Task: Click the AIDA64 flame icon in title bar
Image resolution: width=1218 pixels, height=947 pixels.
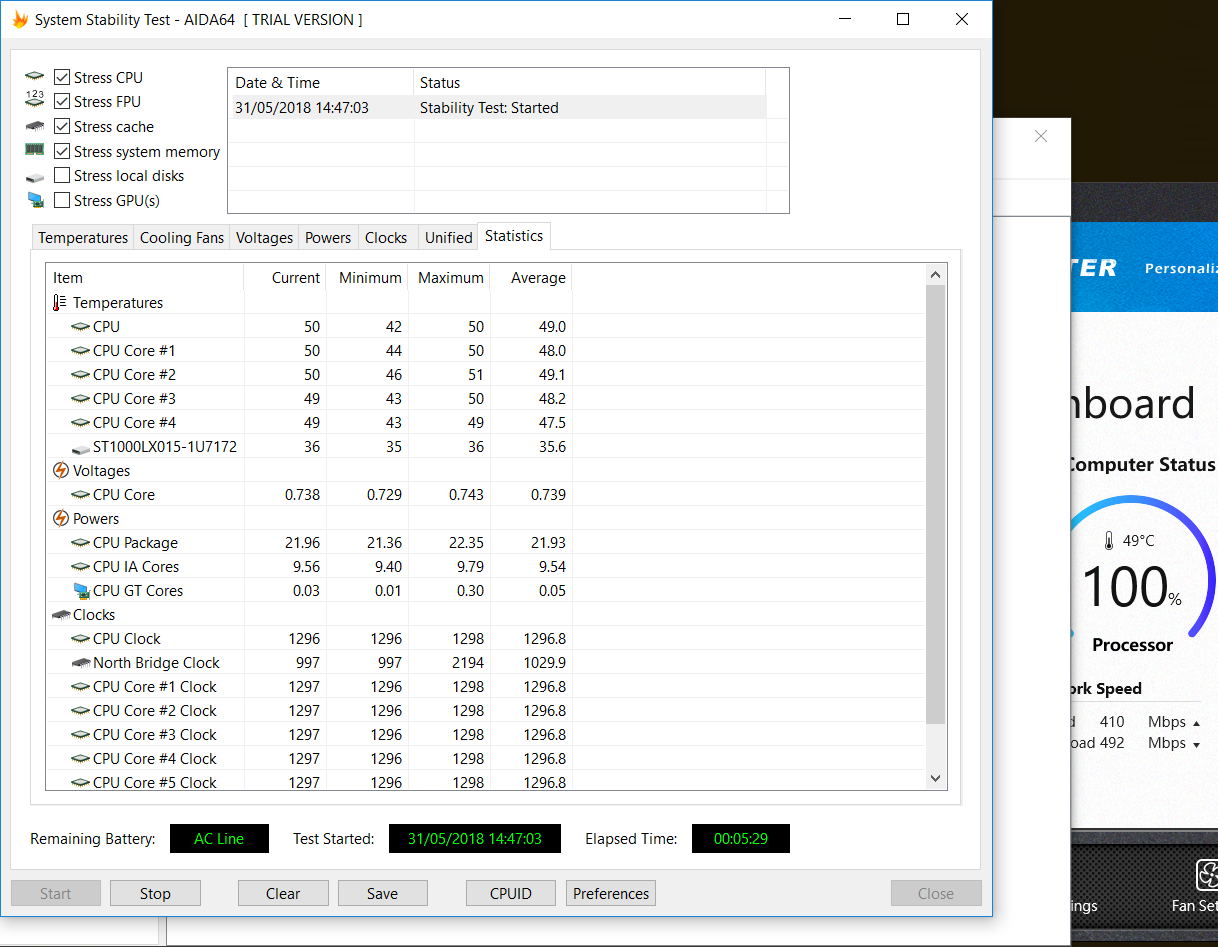Action: click(19, 19)
